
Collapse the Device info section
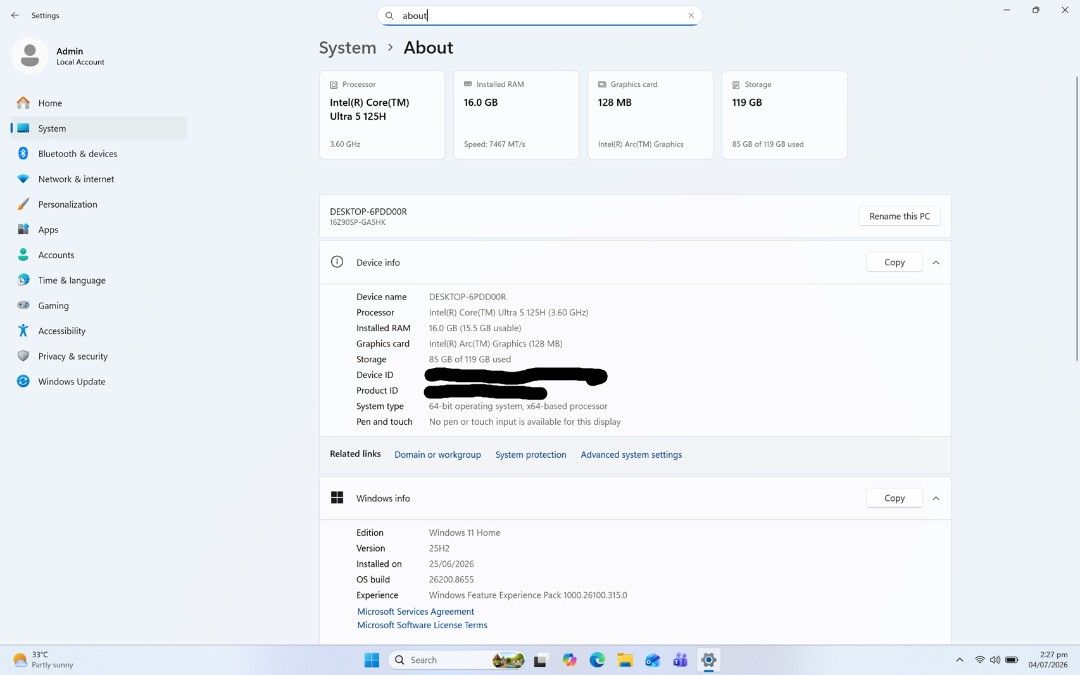point(935,262)
